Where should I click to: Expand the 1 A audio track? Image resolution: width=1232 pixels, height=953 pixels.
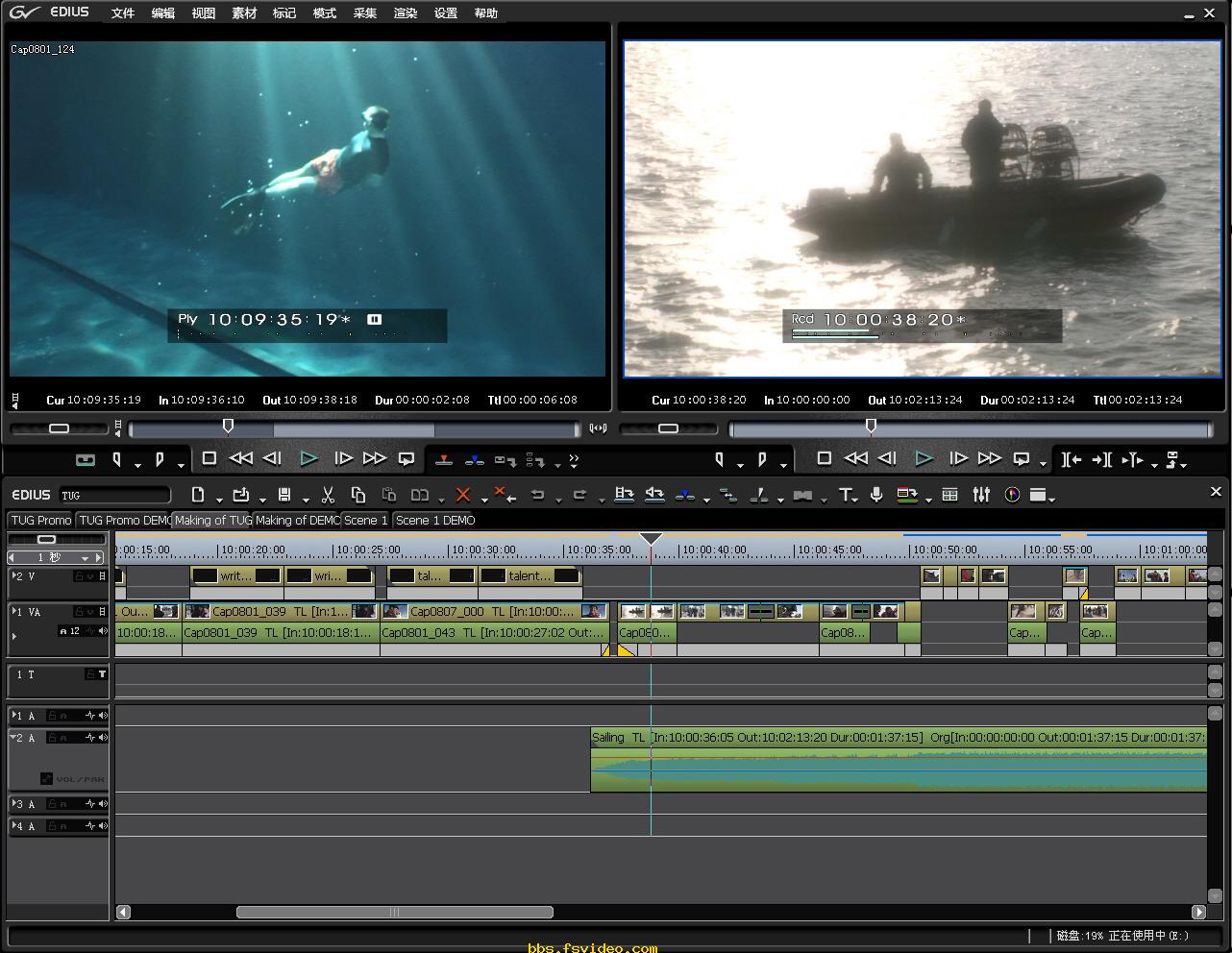coord(13,716)
